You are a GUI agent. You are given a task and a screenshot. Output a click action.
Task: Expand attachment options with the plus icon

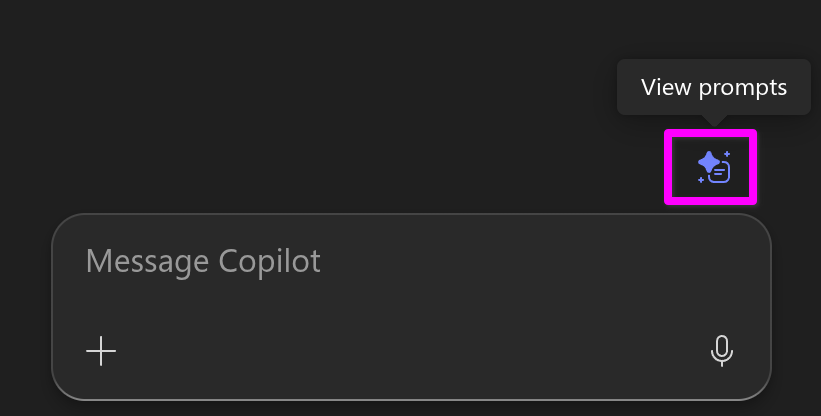tap(101, 351)
